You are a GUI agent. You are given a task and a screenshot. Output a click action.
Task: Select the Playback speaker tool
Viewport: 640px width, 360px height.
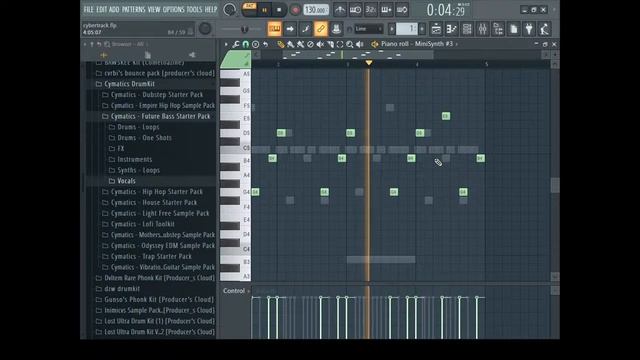[360, 44]
